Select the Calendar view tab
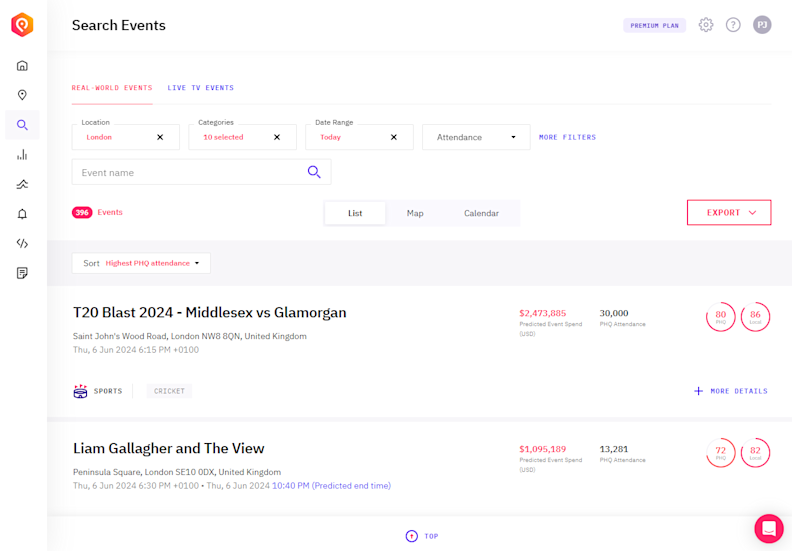The height and width of the screenshot is (551, 792). point(481,213)
